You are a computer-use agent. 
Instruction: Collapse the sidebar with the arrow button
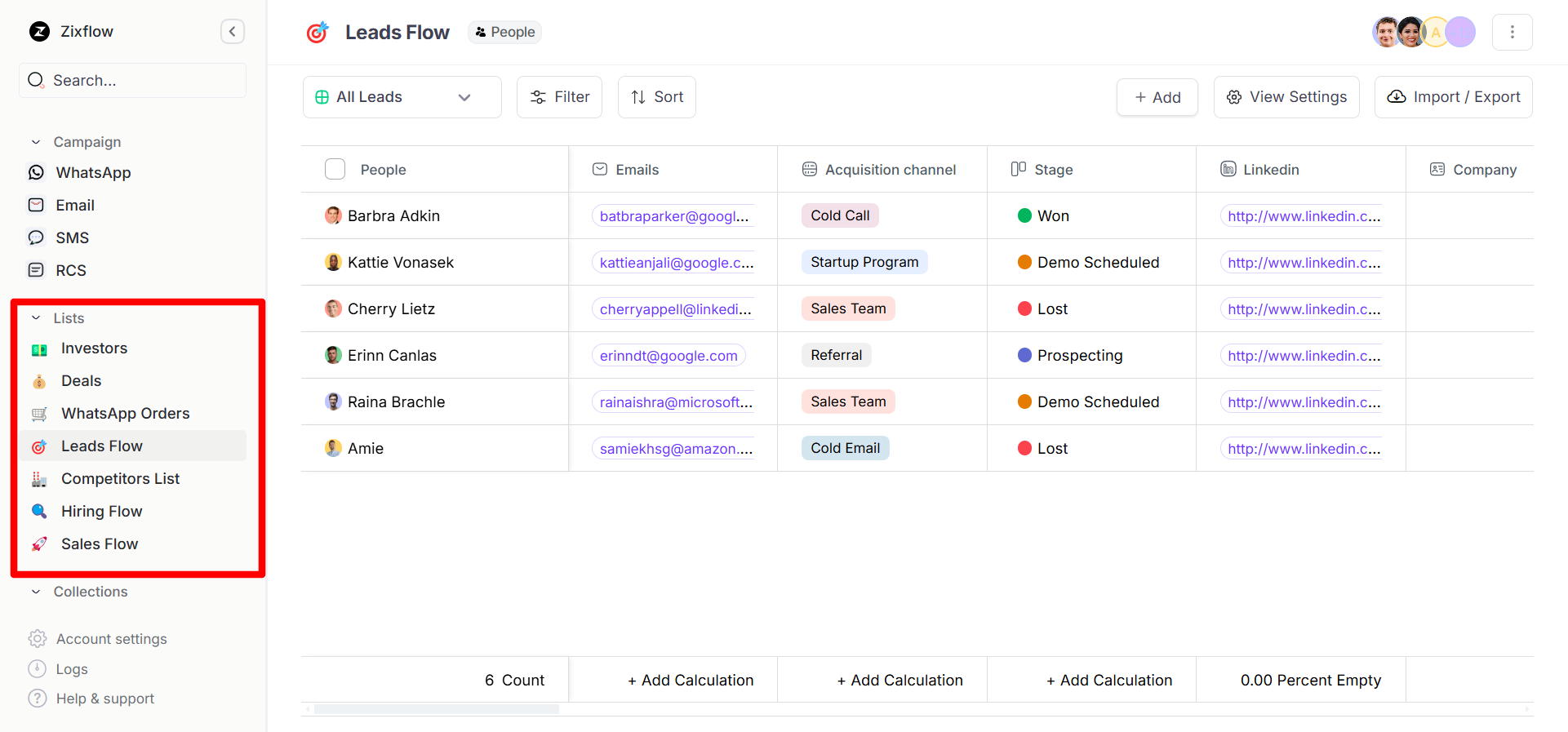[x=233, y=32]
